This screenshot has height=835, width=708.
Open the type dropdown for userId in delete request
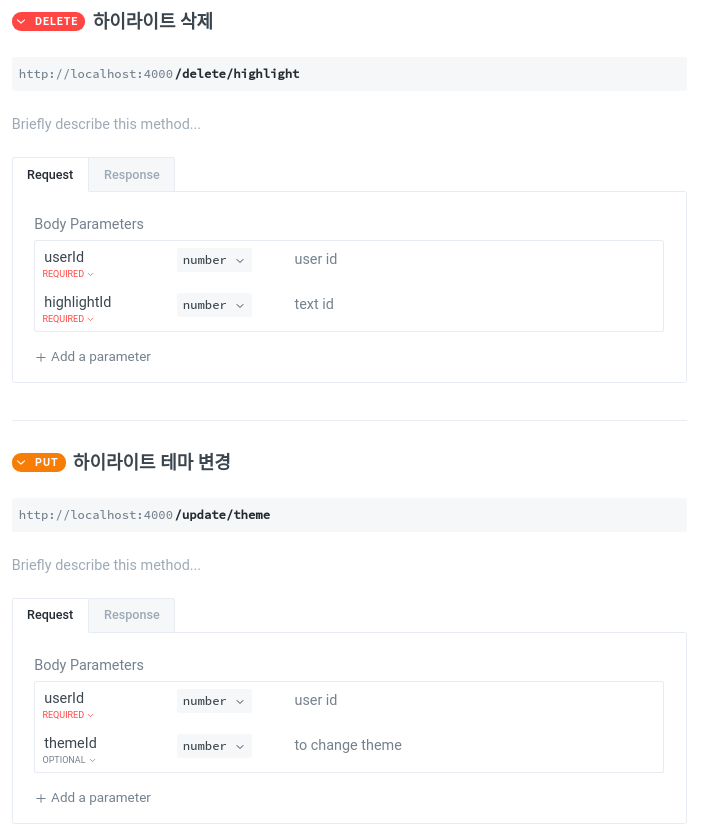coord(213,259)
